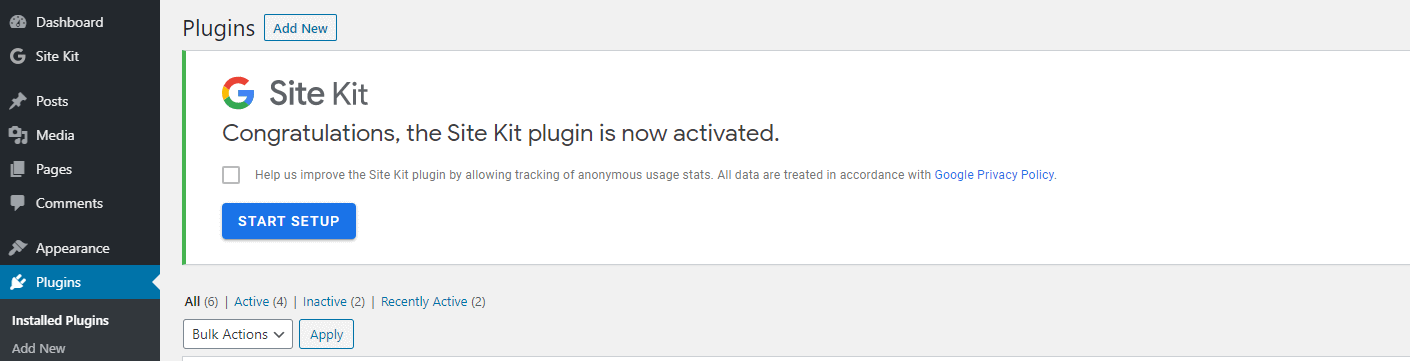Click the START SETUP button
Viewport: 1410px width, 361px height.
pyautogui.click(x=289, y=221)
